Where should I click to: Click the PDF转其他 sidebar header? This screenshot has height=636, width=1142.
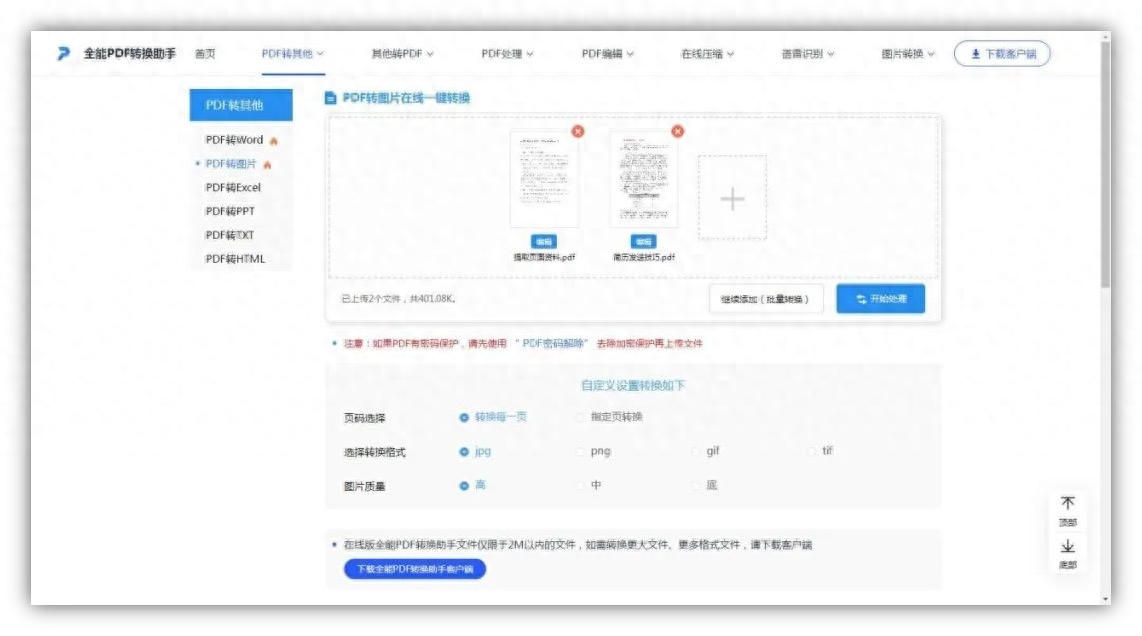point(241,105)
